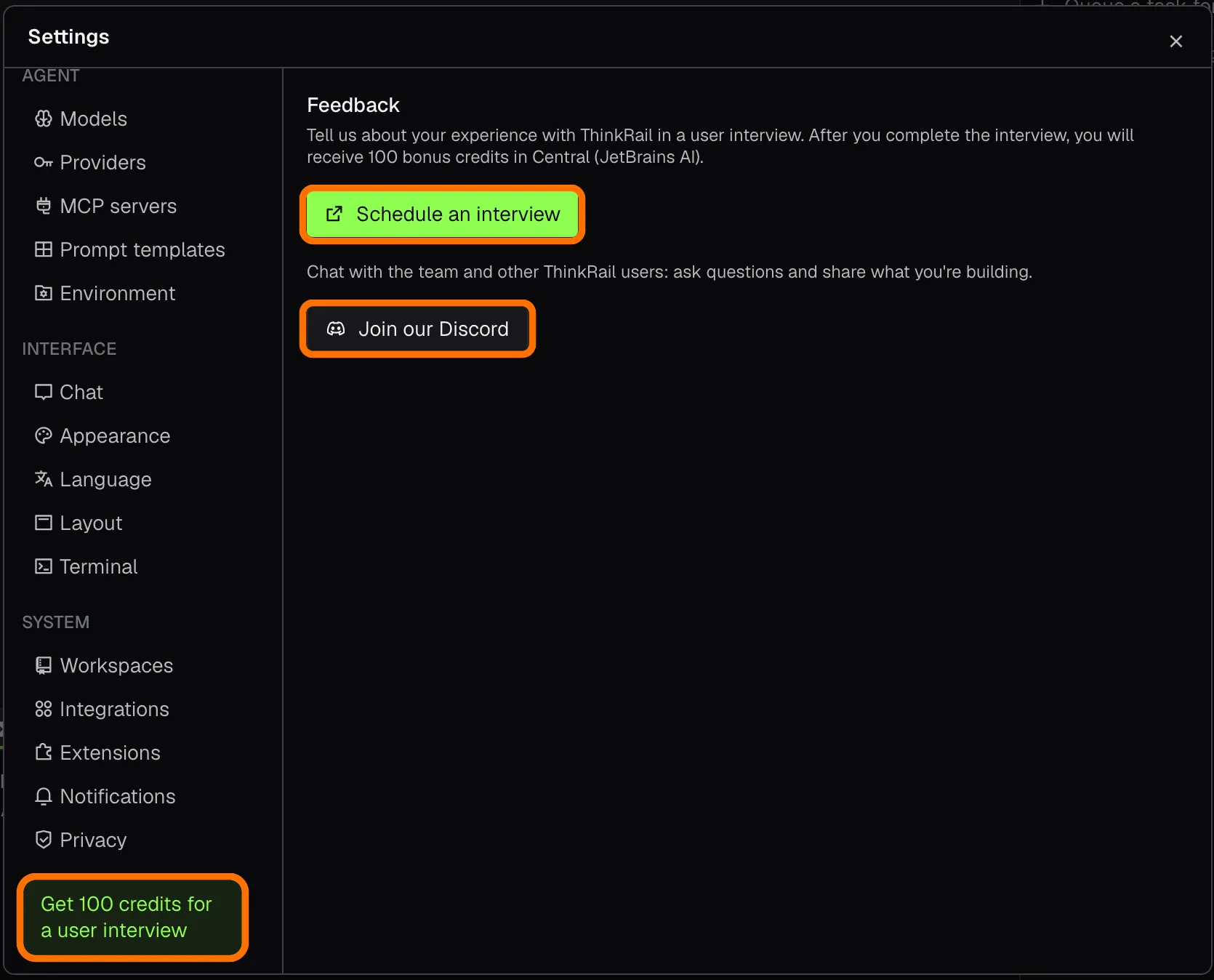Open Privacy label in sidebar
The width and height of the screenshot is (1214, 980).
(93, 840)
